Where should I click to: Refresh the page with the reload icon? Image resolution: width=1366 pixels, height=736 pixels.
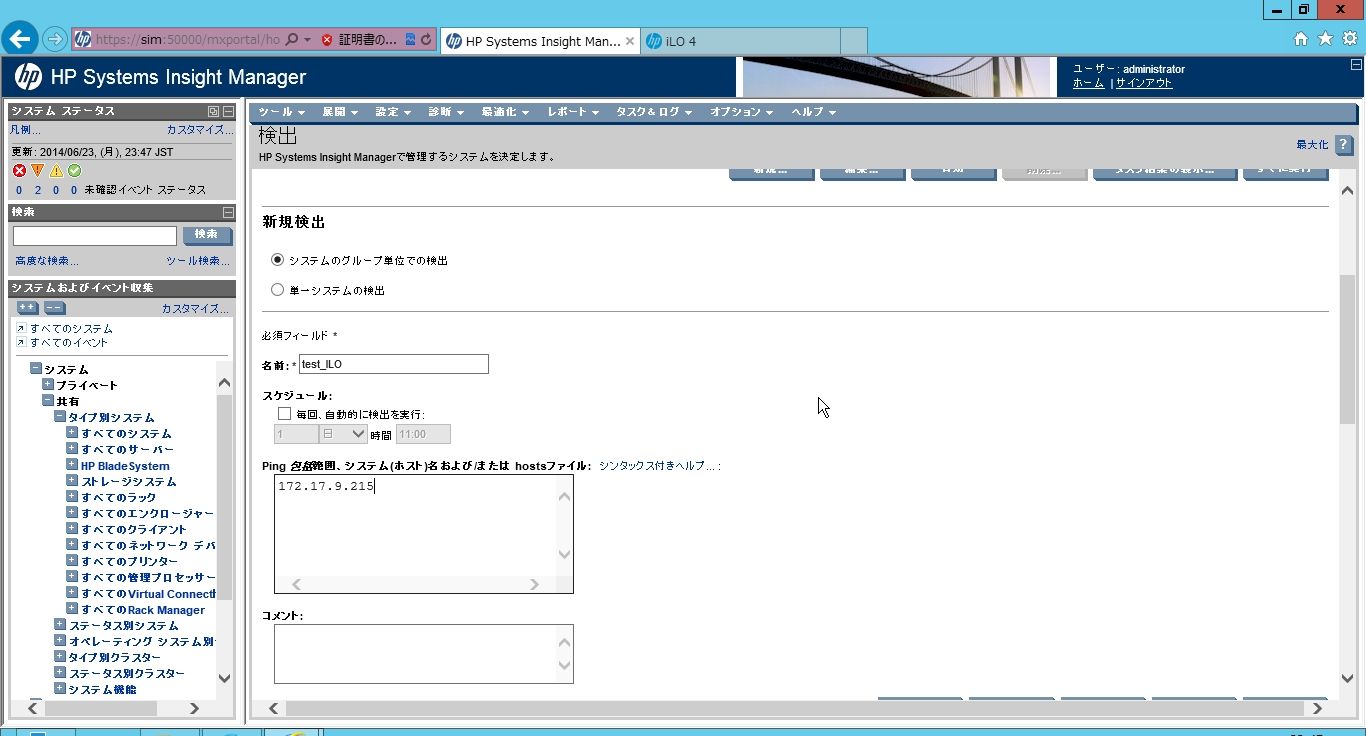pos(426,40)
